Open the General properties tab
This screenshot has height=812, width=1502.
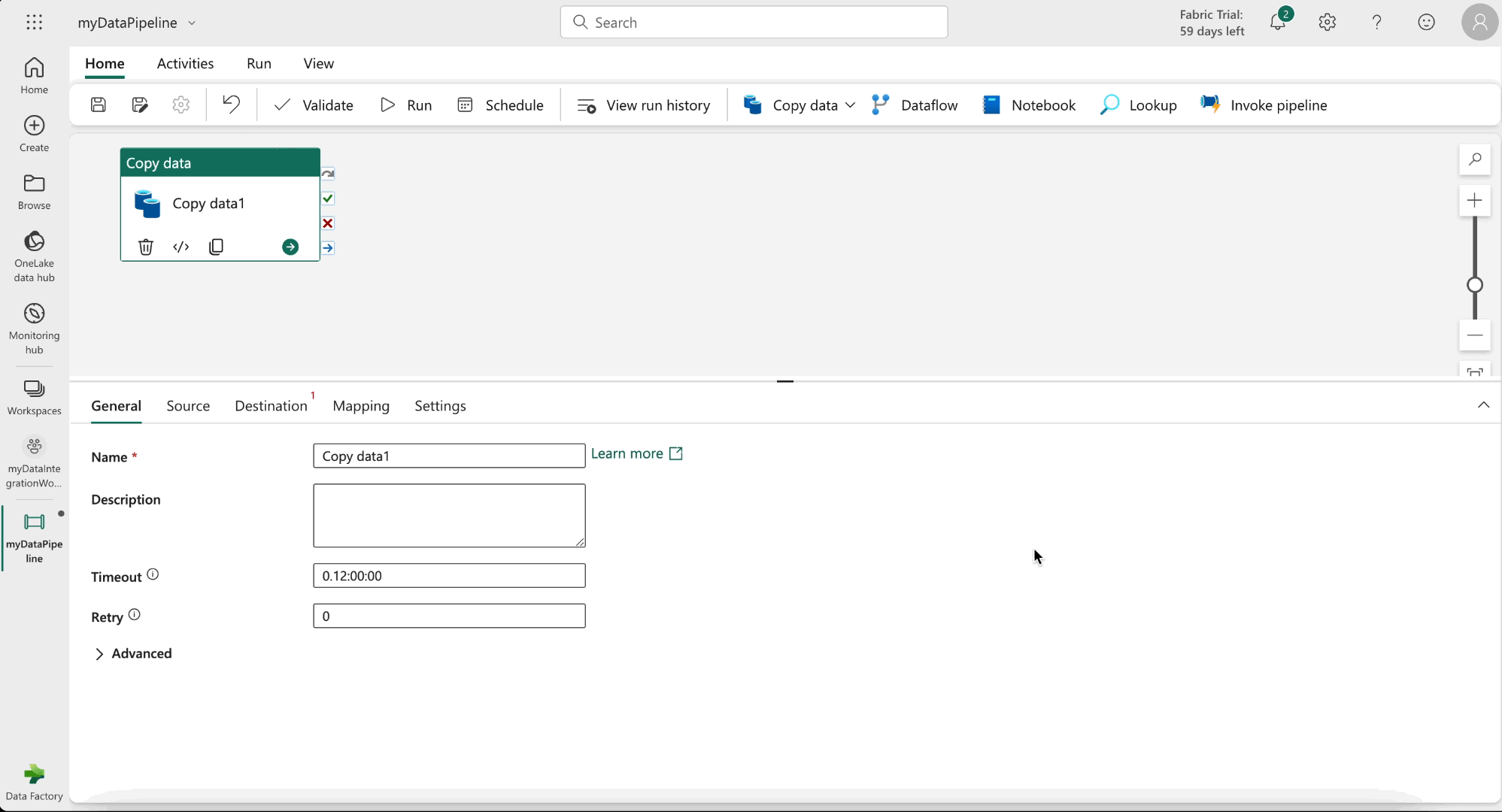(116, 406)
